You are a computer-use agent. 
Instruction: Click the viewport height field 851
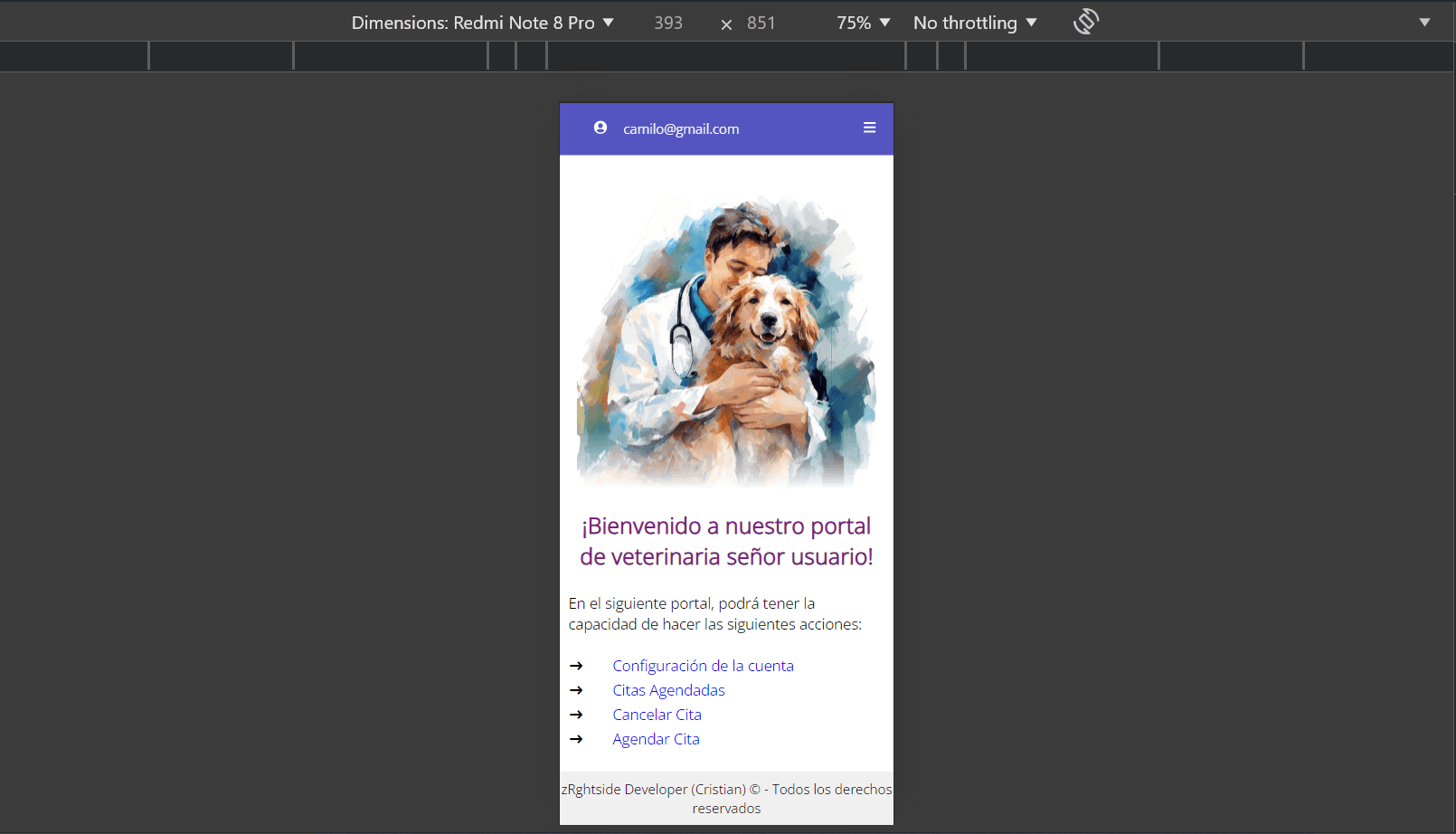761,23
